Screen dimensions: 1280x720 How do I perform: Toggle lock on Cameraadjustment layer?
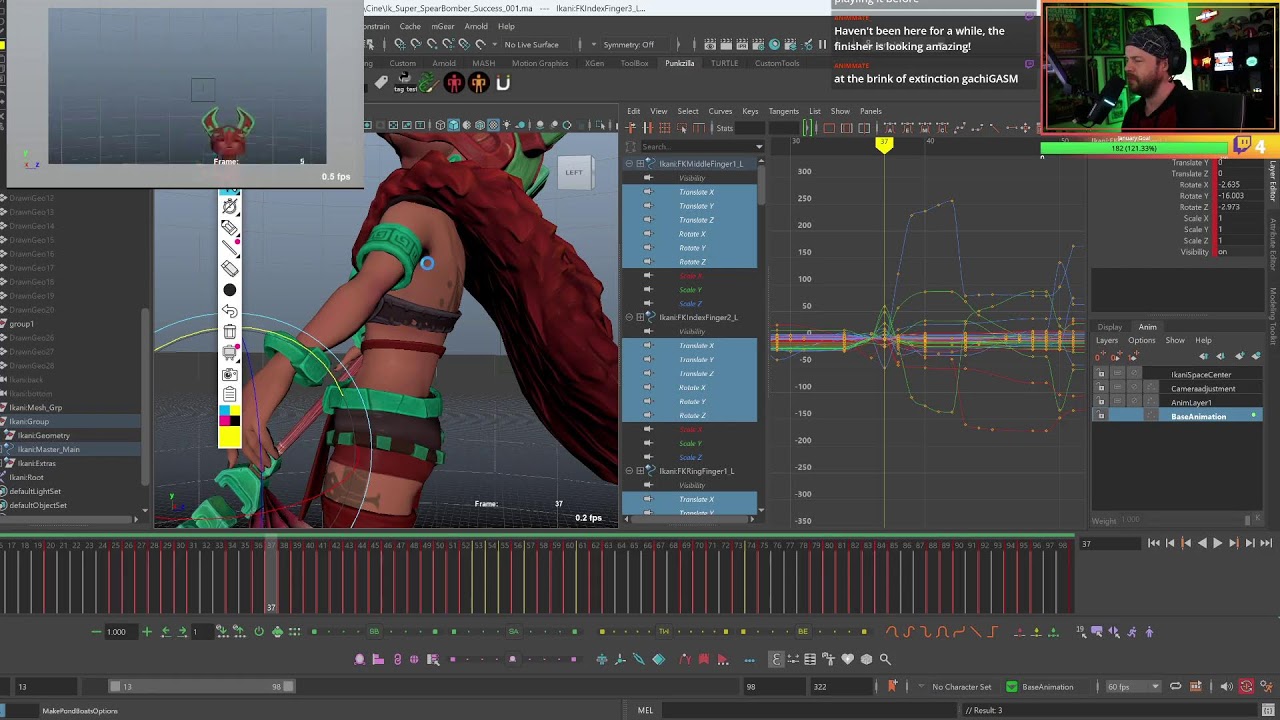coord(1101,389)
